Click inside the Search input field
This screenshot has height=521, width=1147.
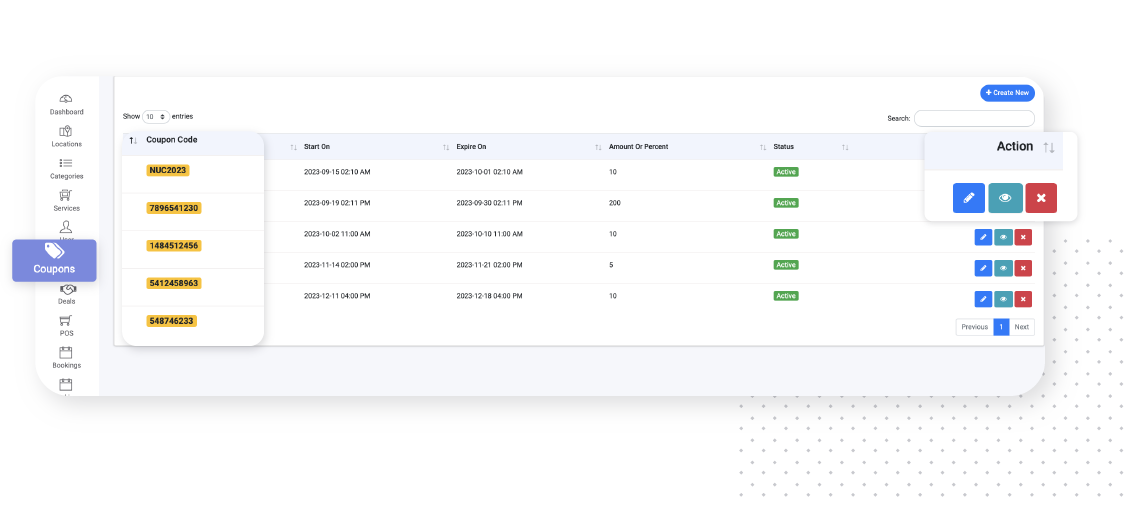(x=974, y=118)
